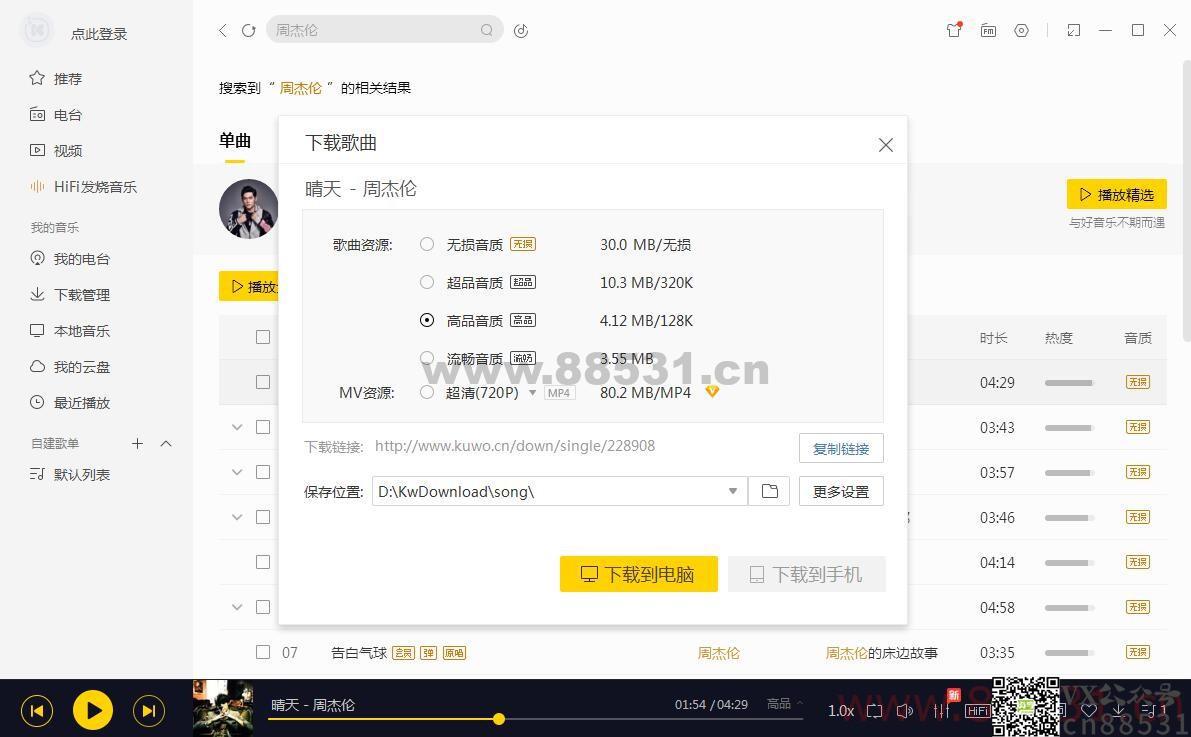Go to 下载管理 in the sidebar
The width and height of the screenshot is (1191, 737).
coord(70,295)
